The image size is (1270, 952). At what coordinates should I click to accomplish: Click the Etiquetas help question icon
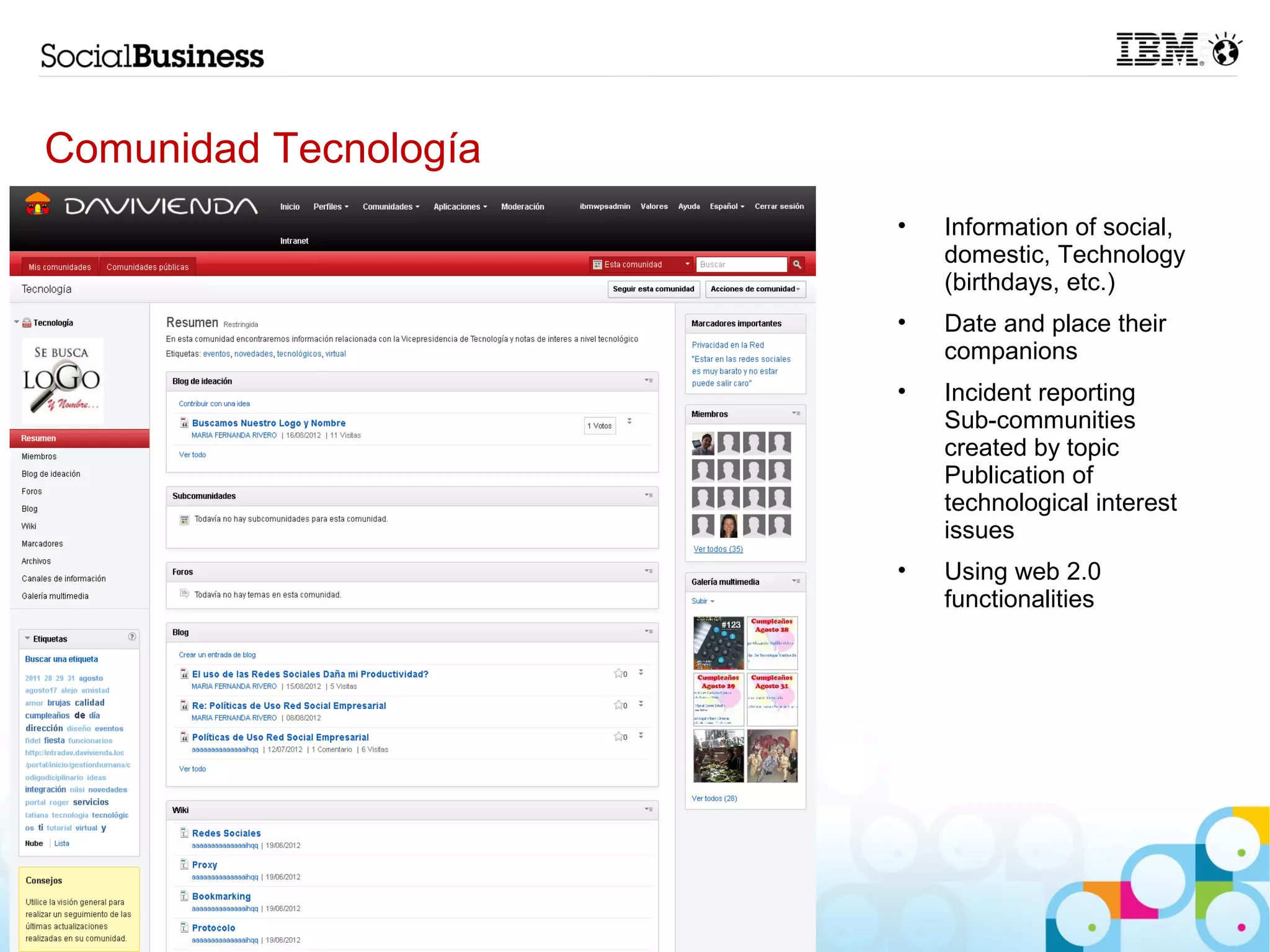132,637
